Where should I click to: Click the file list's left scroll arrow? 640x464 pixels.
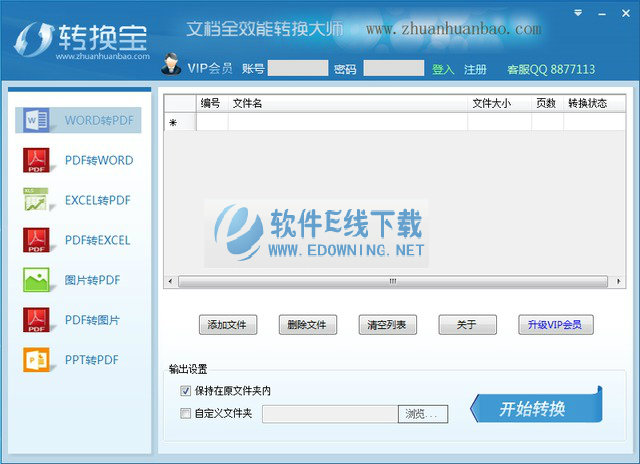[x=170, y=282]
